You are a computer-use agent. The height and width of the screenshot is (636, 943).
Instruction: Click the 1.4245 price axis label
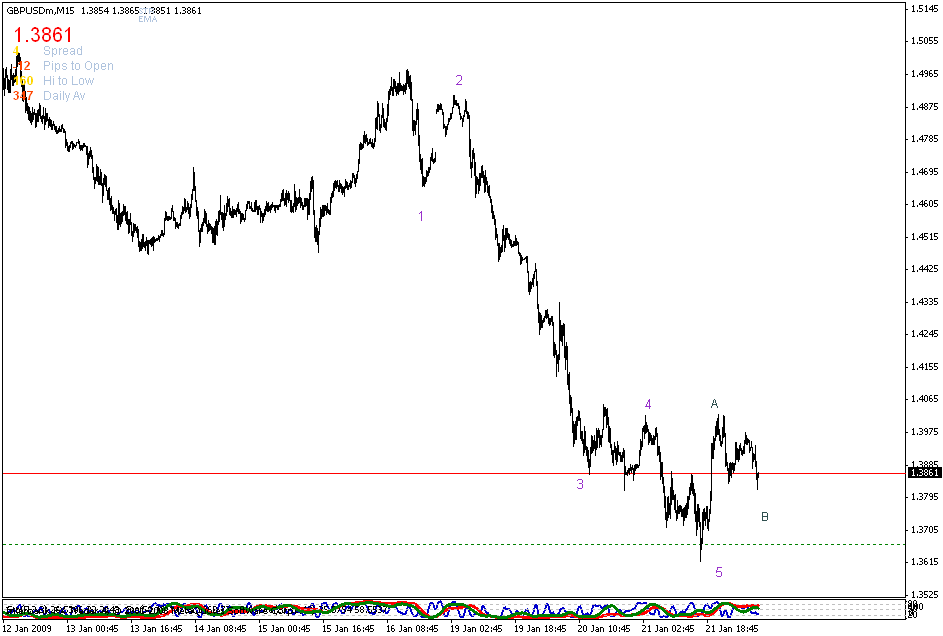click(x=925, y=334)
